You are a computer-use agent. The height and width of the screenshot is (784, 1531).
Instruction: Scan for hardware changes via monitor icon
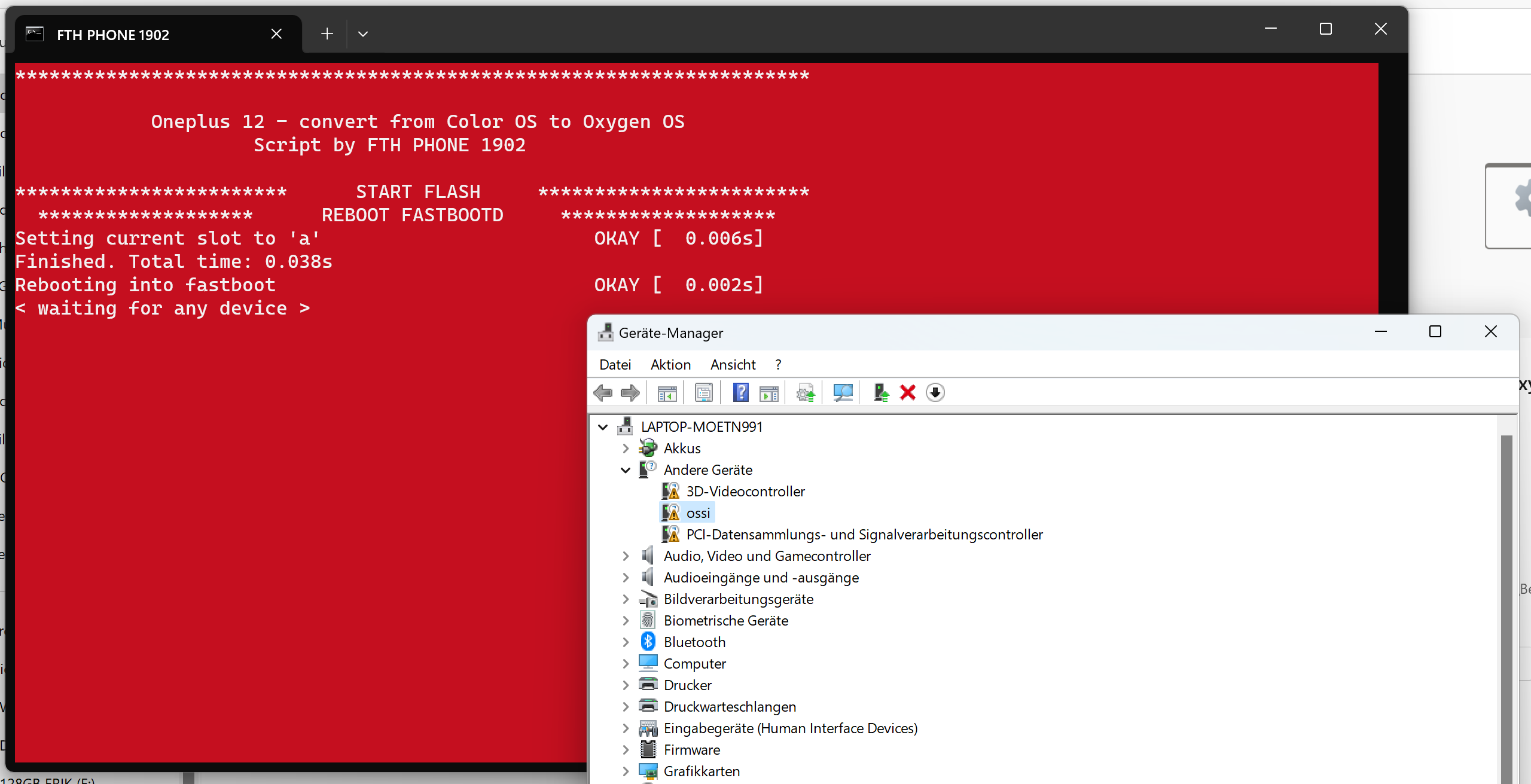843,393
